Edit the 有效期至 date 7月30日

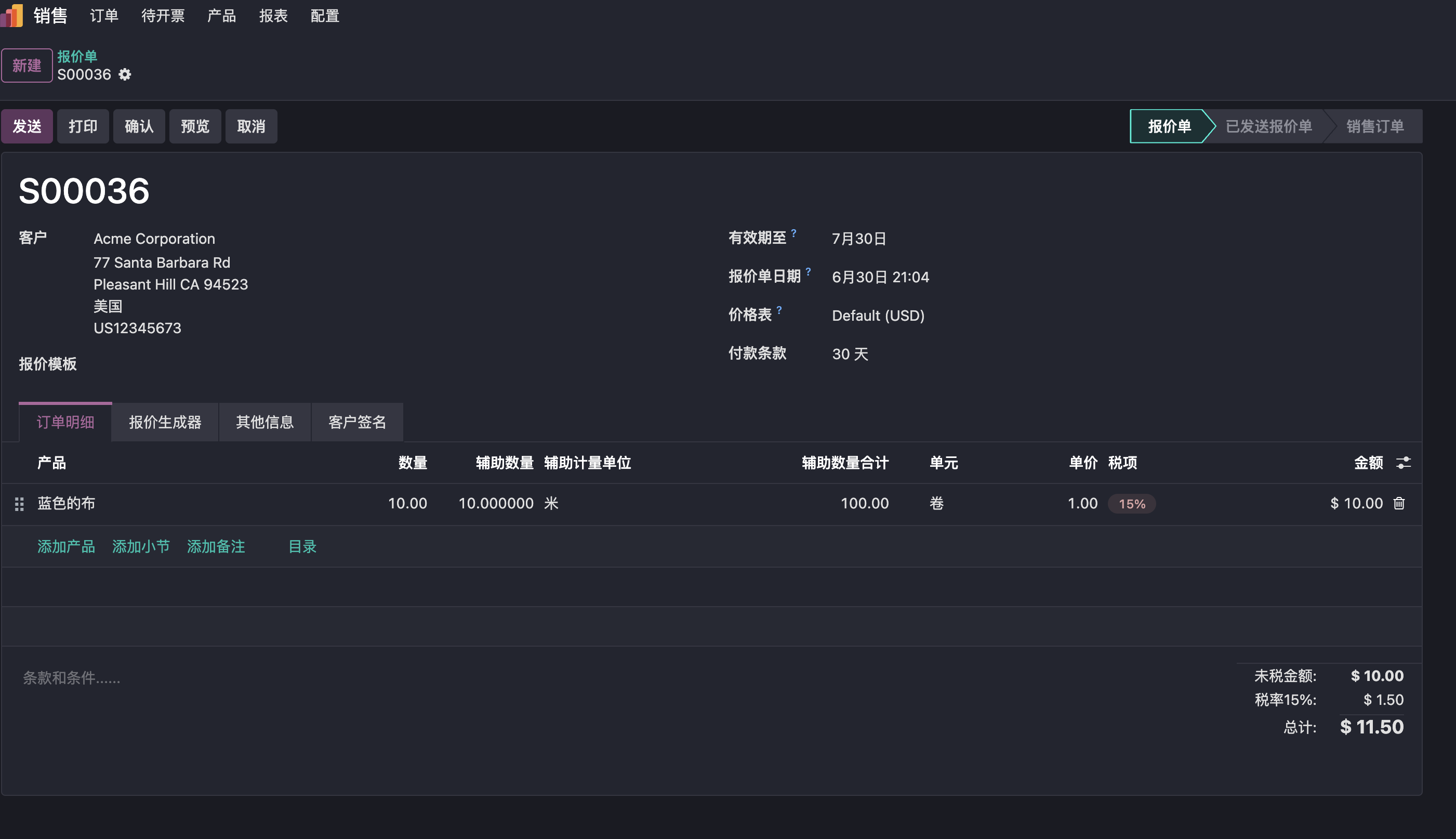click(859, 239)
